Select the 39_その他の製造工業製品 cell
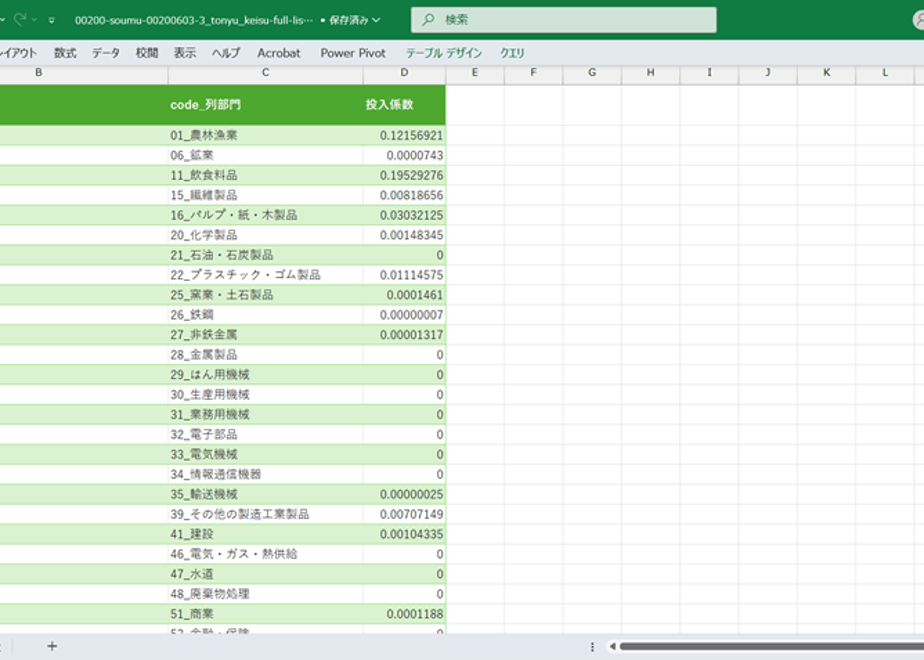The height and width of the screenshot is (660, 924). point(265,514)
